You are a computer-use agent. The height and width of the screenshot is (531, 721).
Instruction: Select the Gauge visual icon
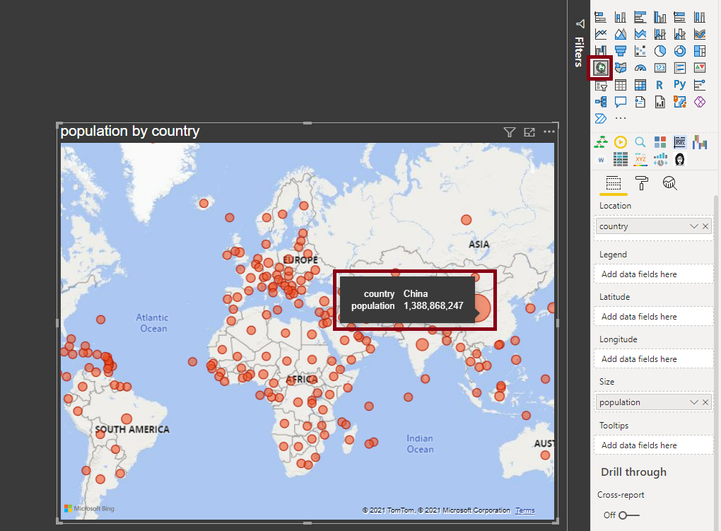pos(640,68)
